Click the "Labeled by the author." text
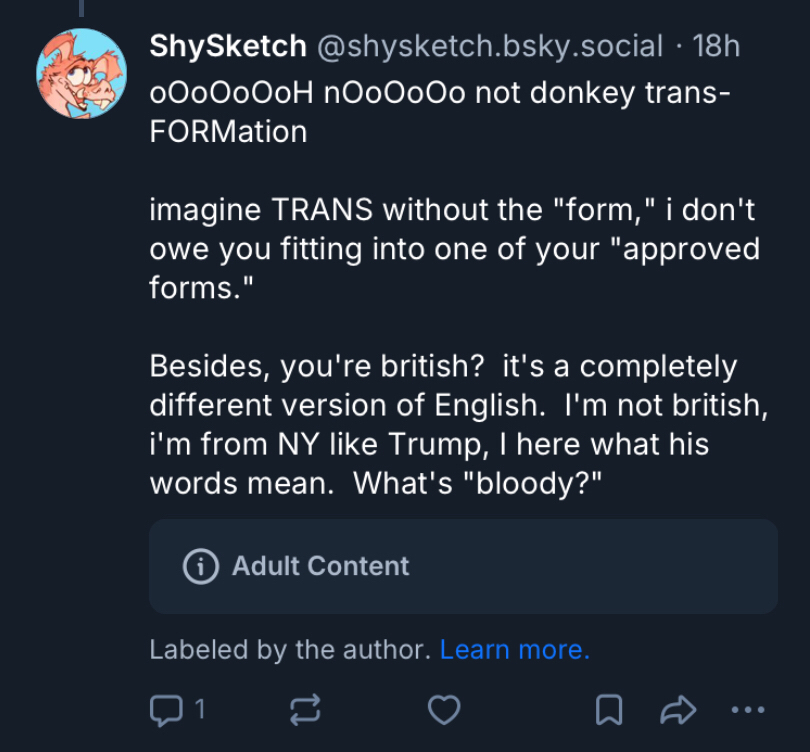 pyautogui.click(x=292, y=650)
